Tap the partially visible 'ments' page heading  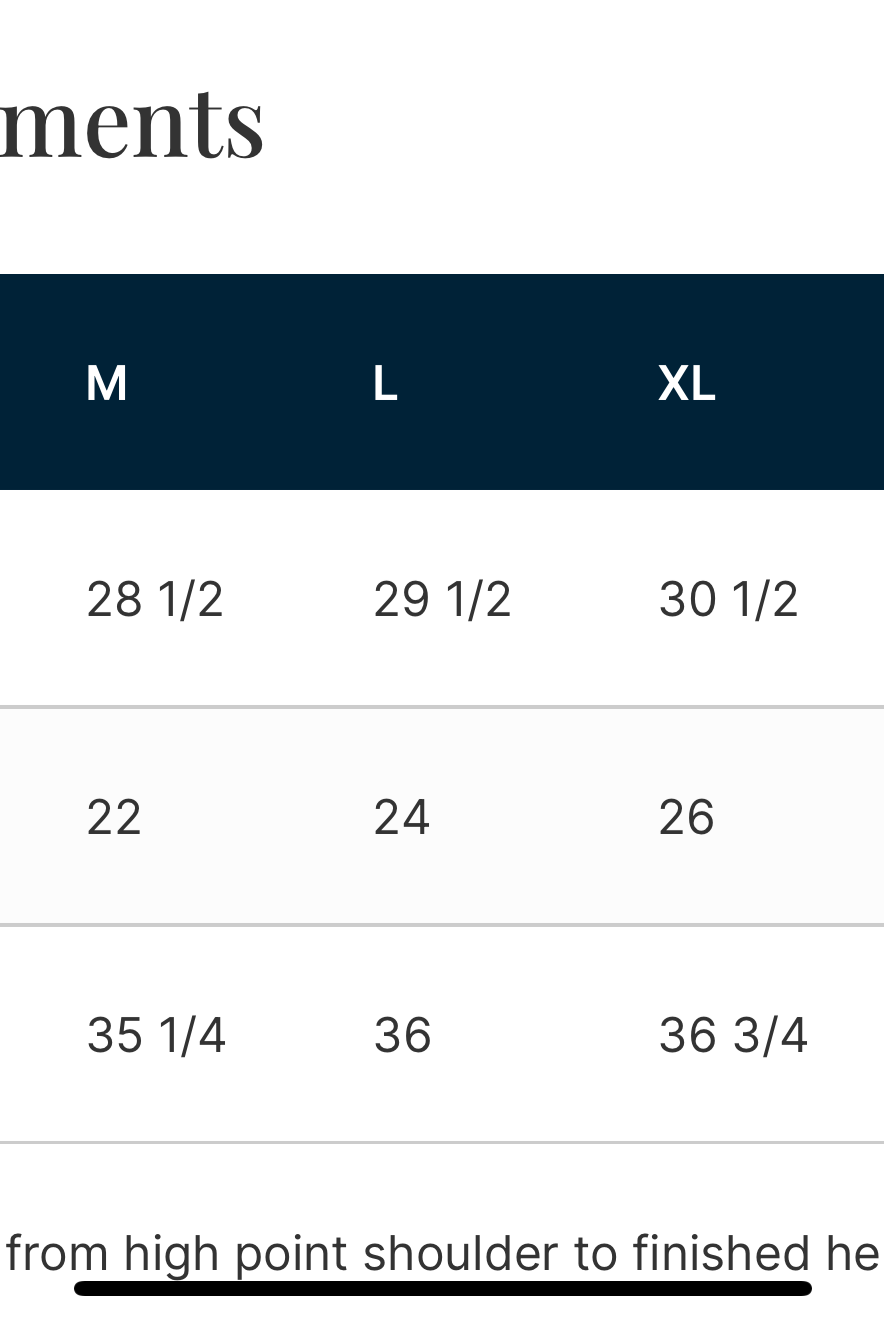131,122
